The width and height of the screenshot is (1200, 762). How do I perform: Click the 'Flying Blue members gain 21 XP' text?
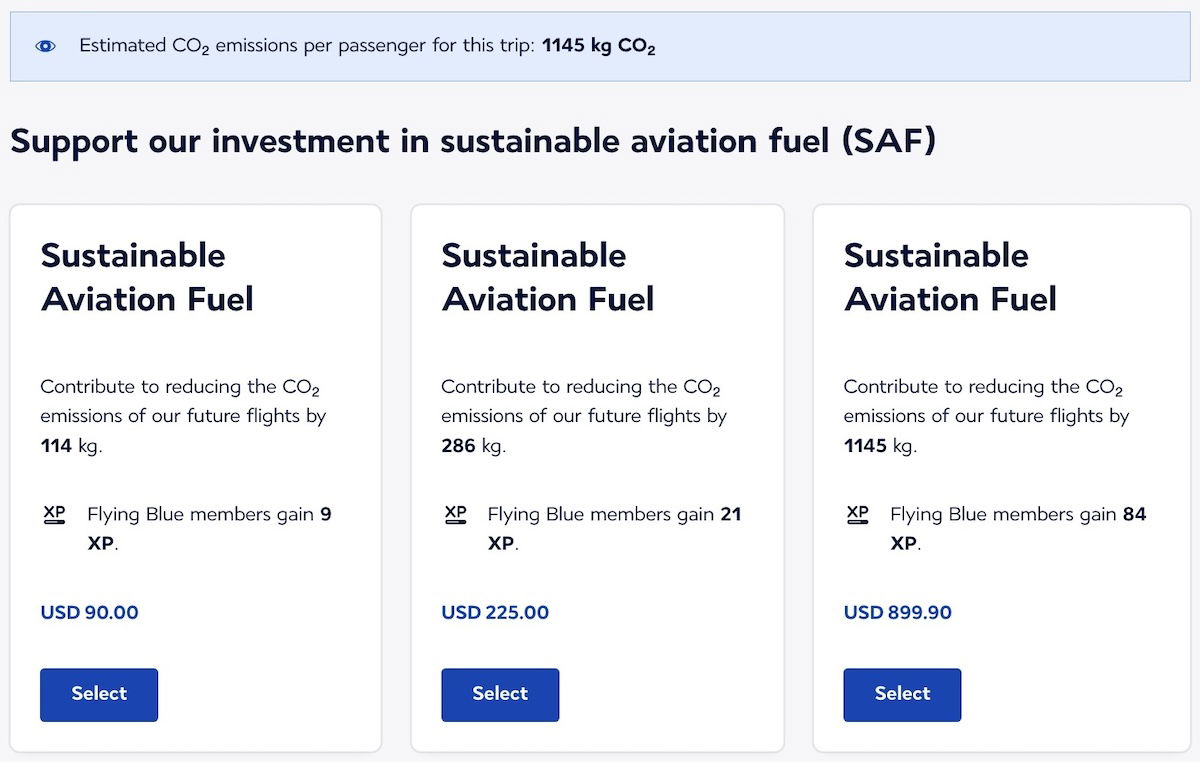coord(613,528)
